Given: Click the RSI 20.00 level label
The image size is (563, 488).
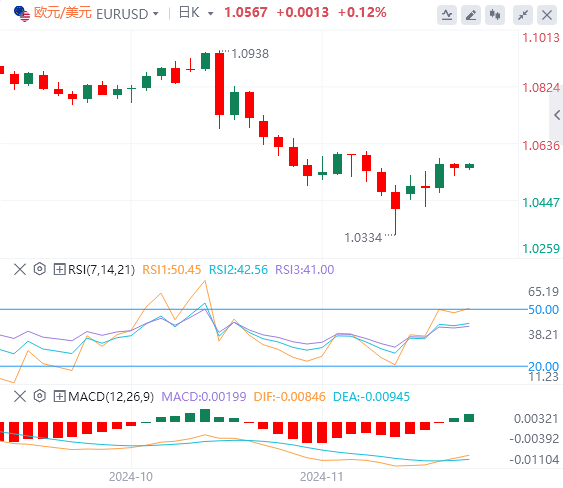Looking at the screenshot, I should 543,367.
